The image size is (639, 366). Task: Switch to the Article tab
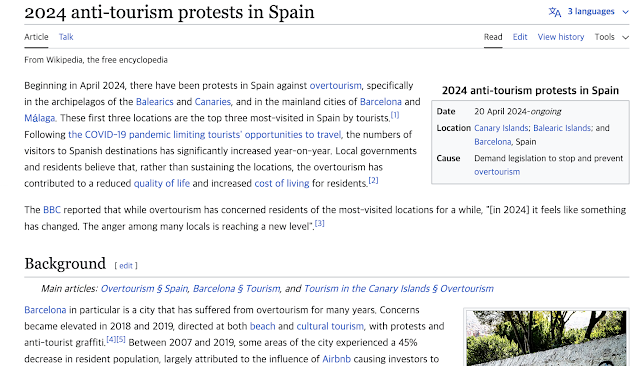(x=36, y=37)
